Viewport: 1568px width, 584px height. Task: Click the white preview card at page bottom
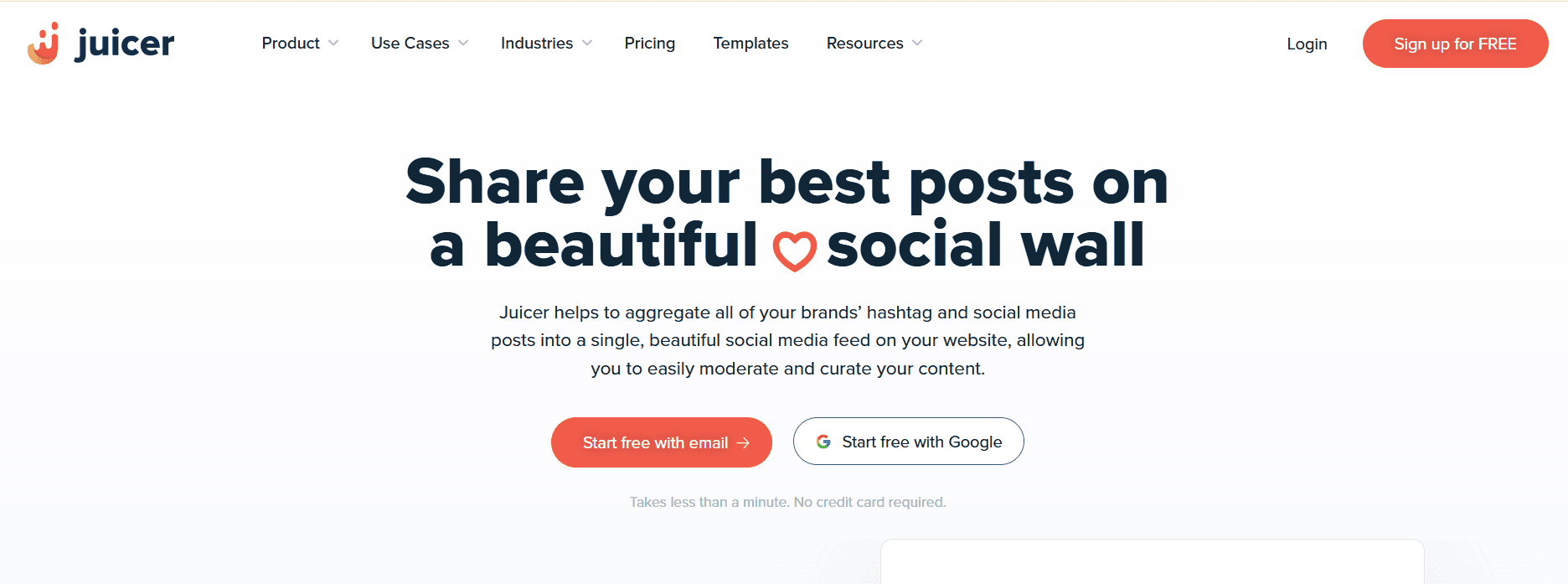coord(1152,561)
